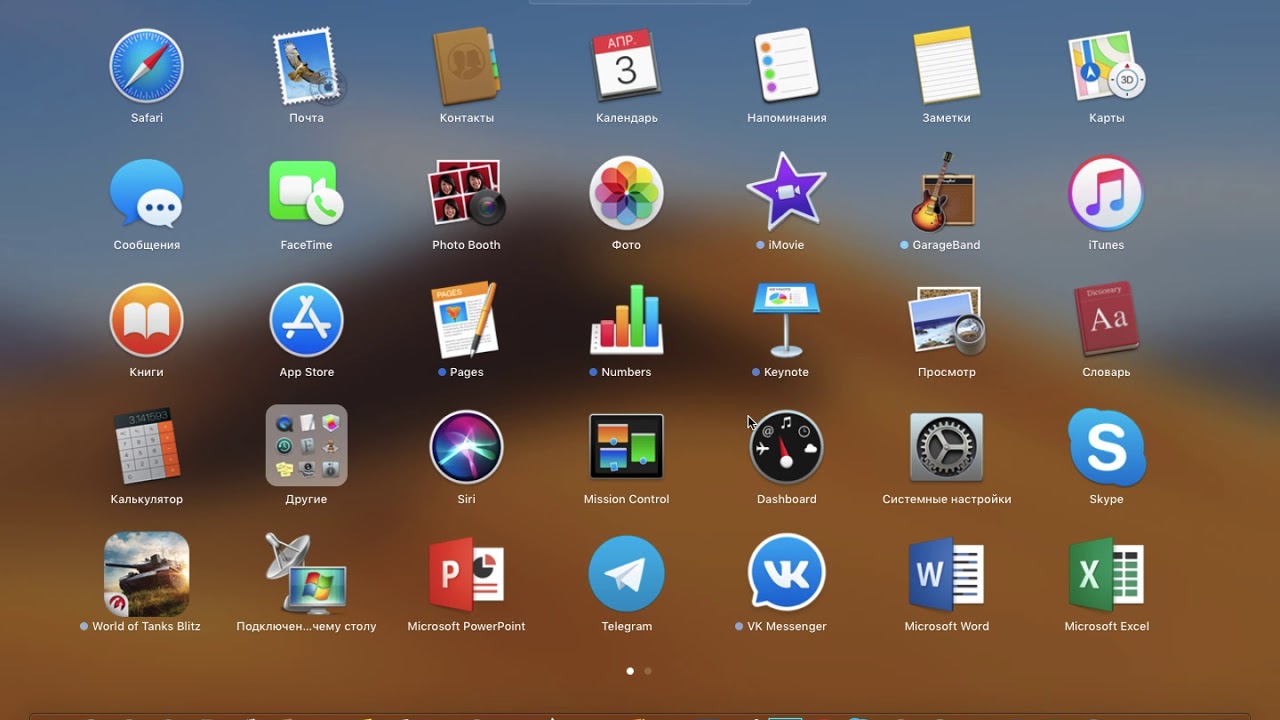
Task: Open Microsoft PowerPoint
Action: 467,574
